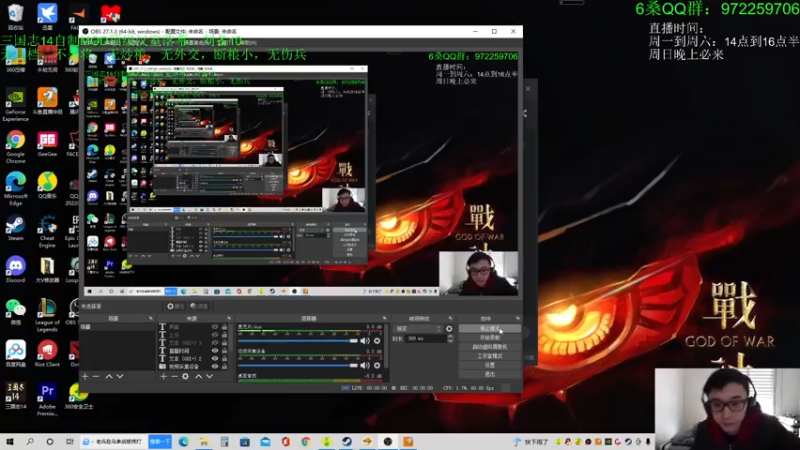Open Recycle Bin on desktop
This screenshot has height=450, width=800.
click(x=15, y=16)
